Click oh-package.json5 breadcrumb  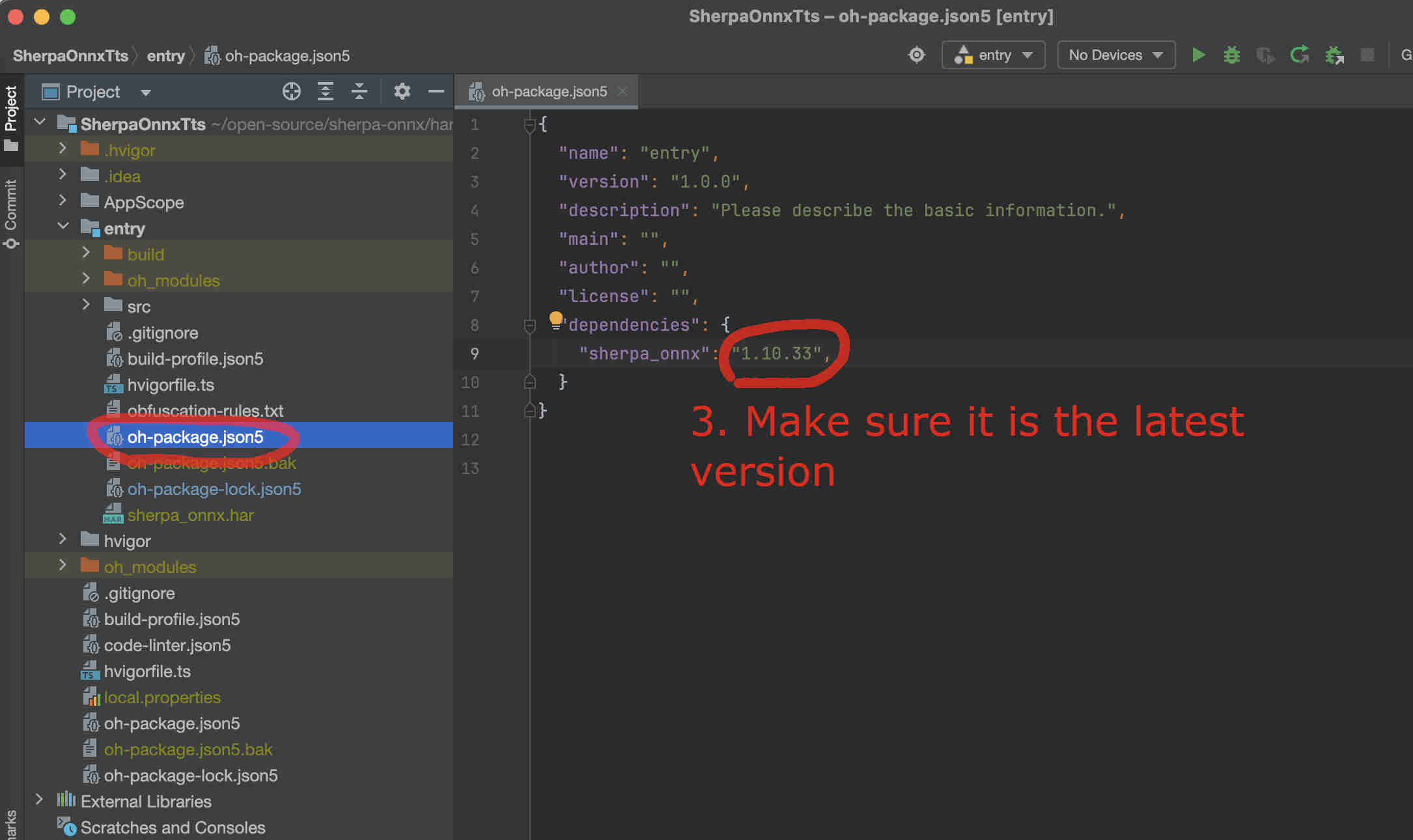287,56
